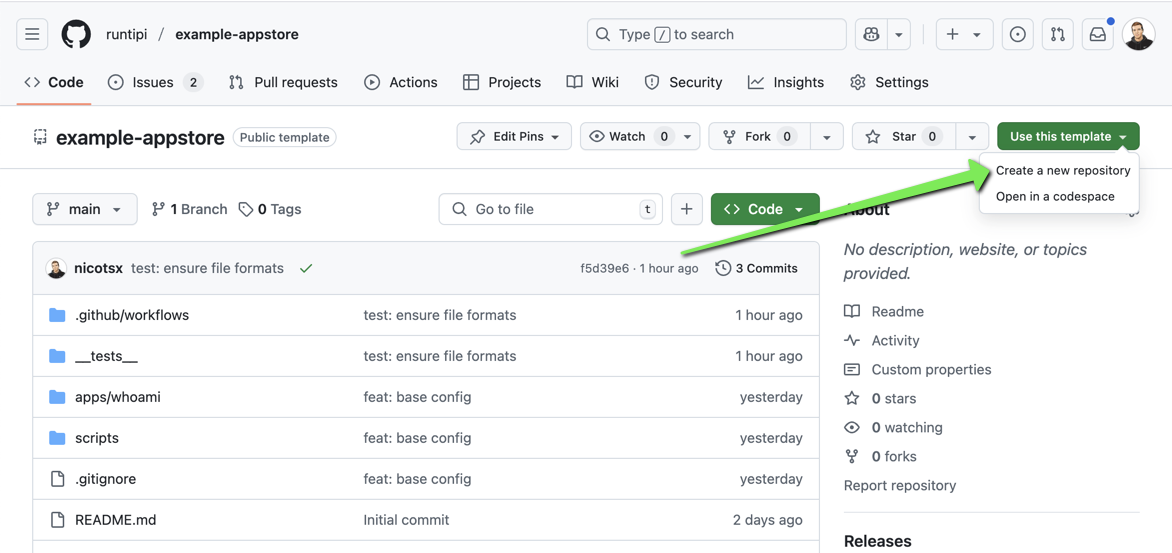Select Create a new repository

1062,170
